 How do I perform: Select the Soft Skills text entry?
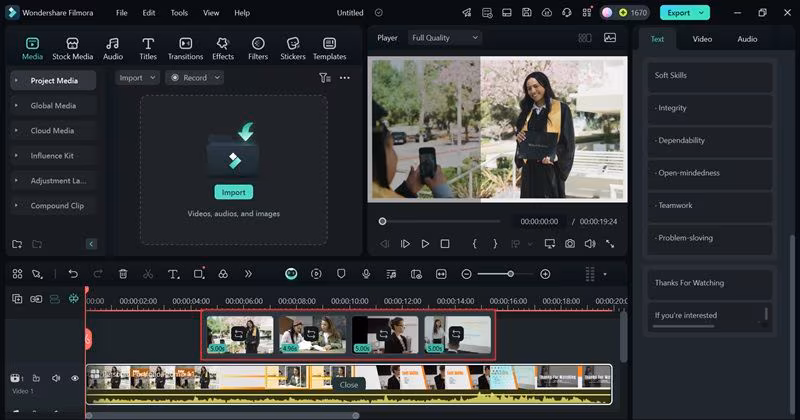[710, 77]
